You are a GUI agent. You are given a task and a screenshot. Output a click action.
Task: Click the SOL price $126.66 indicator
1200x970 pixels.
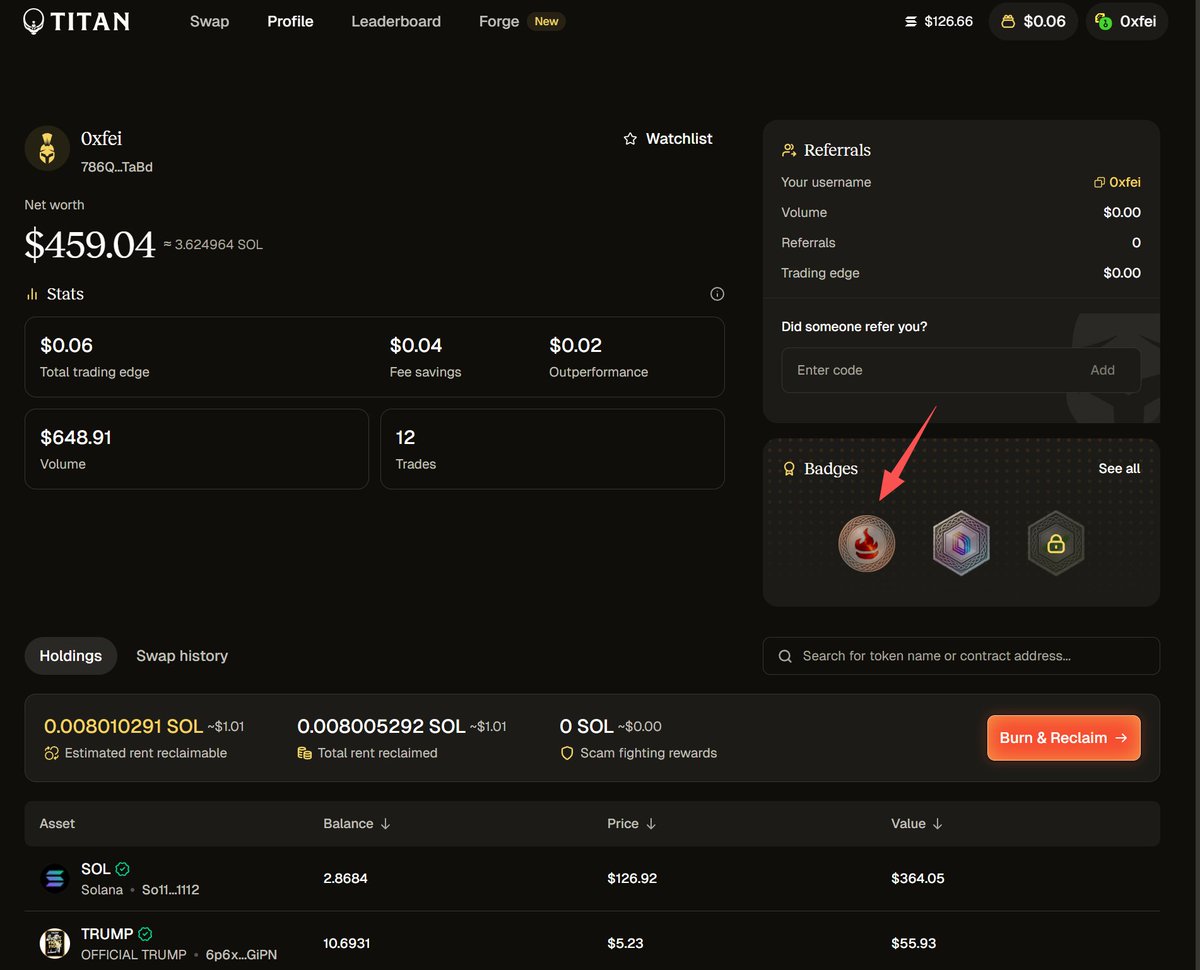coord(938,21)
